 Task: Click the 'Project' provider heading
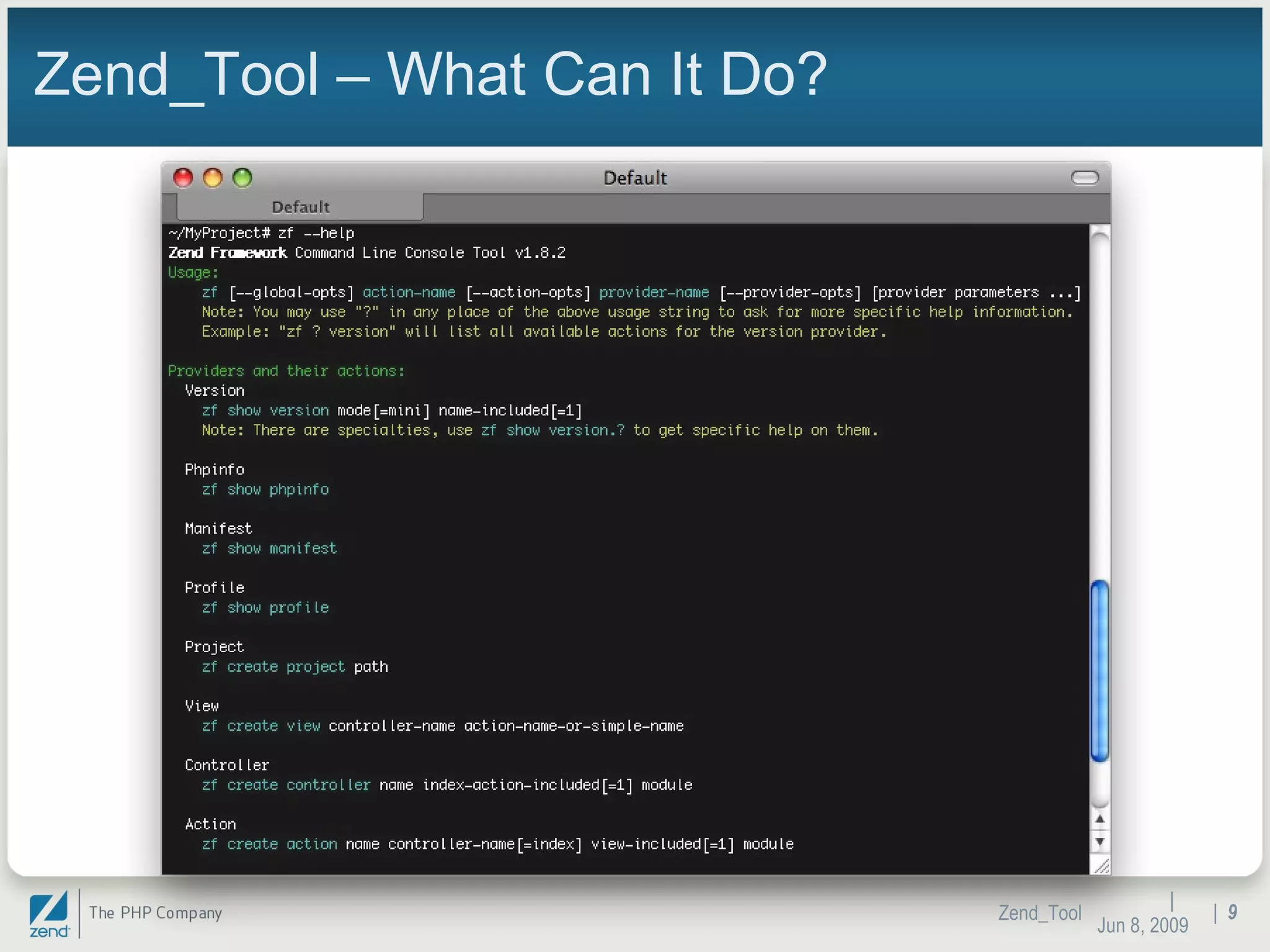(215, 647)
